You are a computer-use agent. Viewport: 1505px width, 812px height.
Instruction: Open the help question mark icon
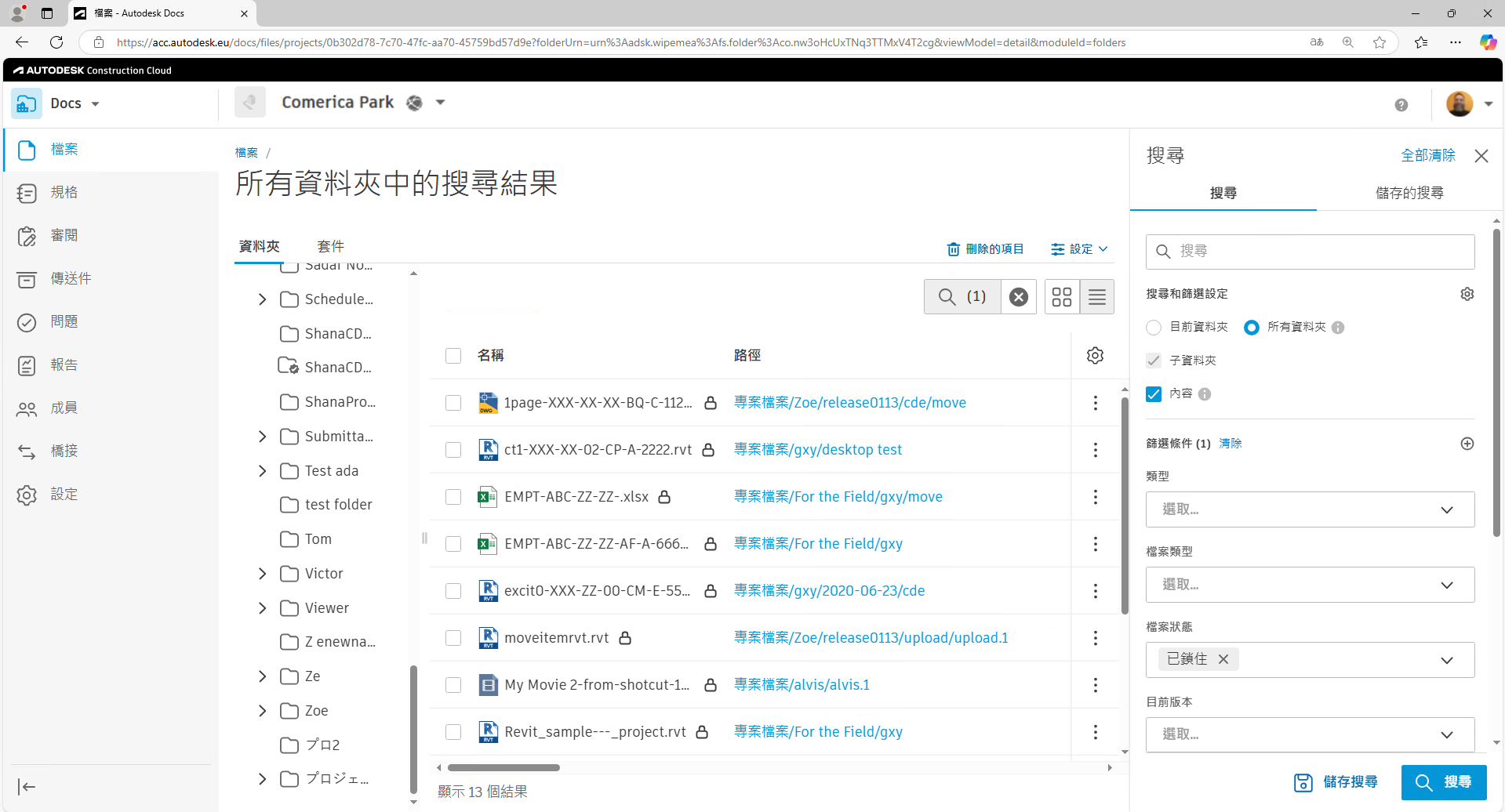click(1401, 105)
